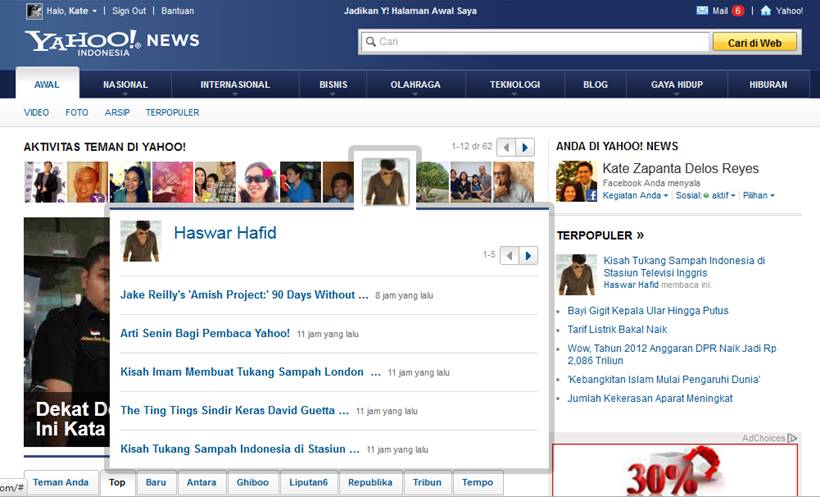Click the Sign Out link
820x497 pixels.
pos(129,11)
